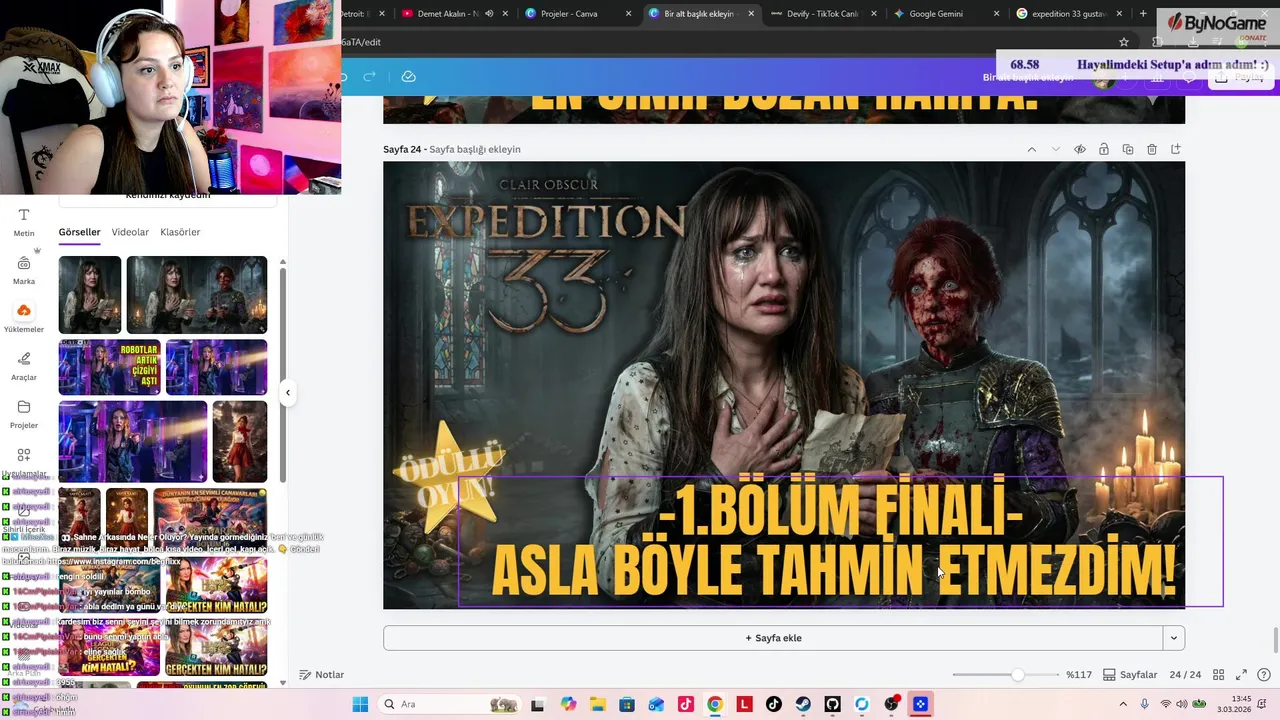Select the ASLA BÖYLE TAHMİN ETMEZDİM text box
Image resolution: width=1280 pixels, height=720 pixels.
(840, 541)
